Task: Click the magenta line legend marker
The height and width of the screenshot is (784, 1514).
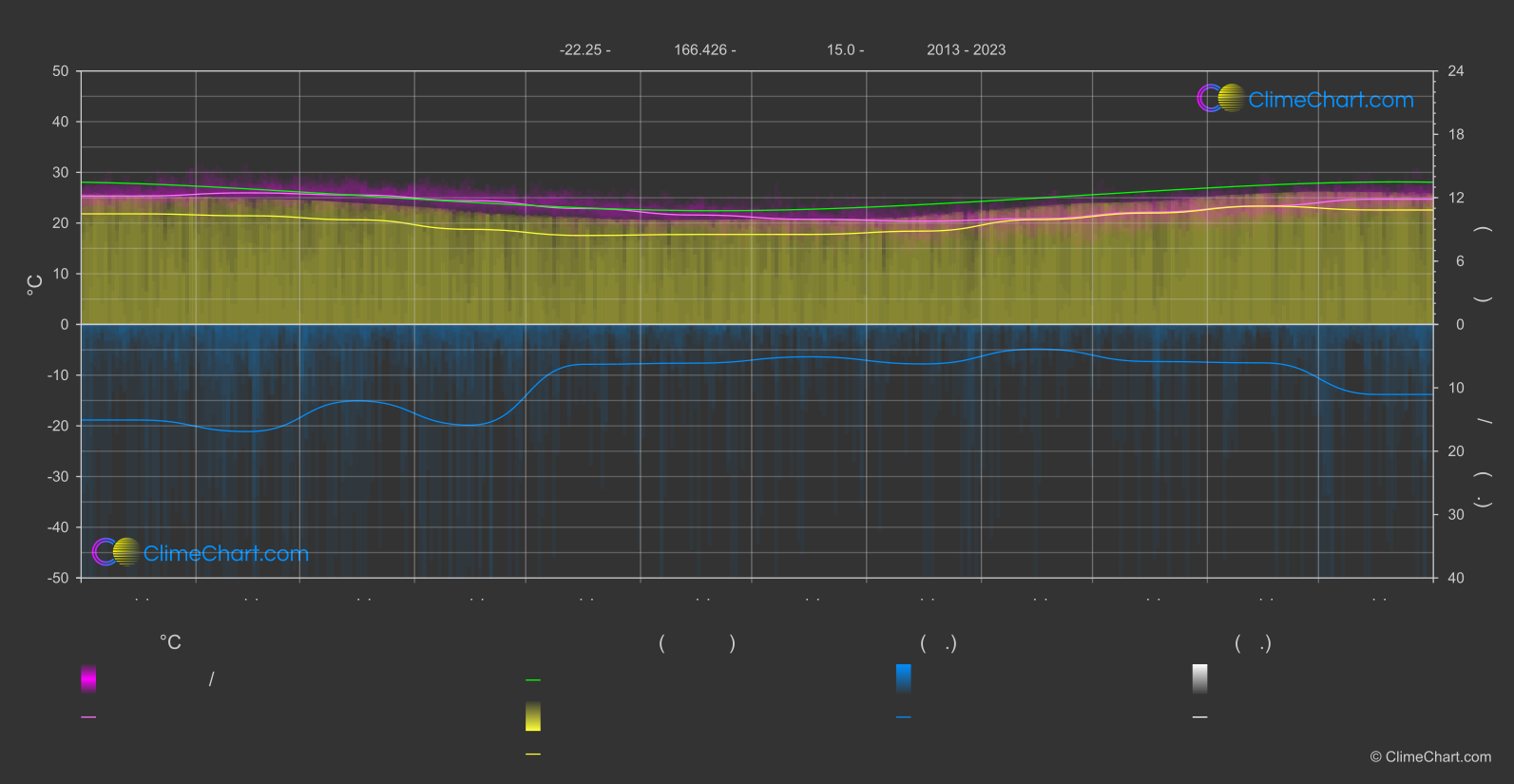Action: [x=88, y=717]
